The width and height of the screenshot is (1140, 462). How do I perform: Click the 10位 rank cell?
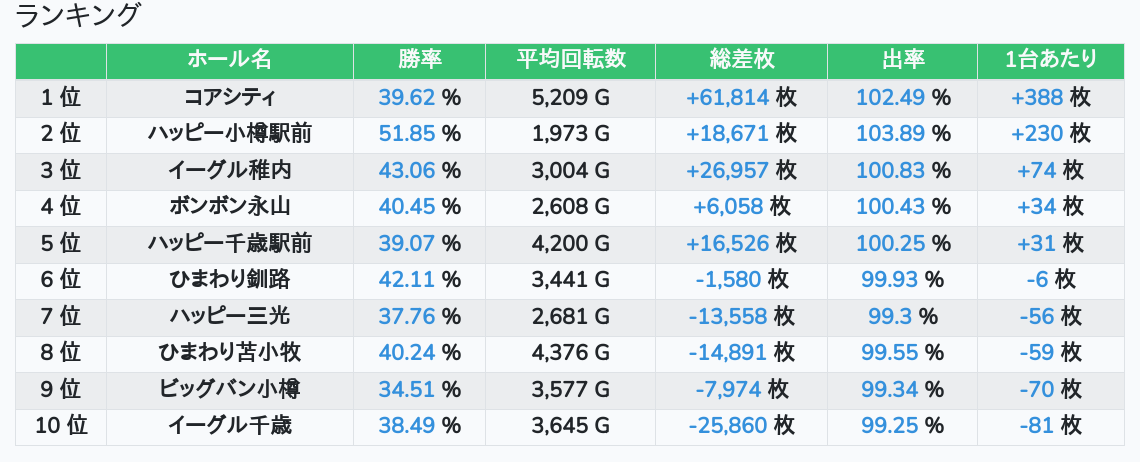point(61,426)
